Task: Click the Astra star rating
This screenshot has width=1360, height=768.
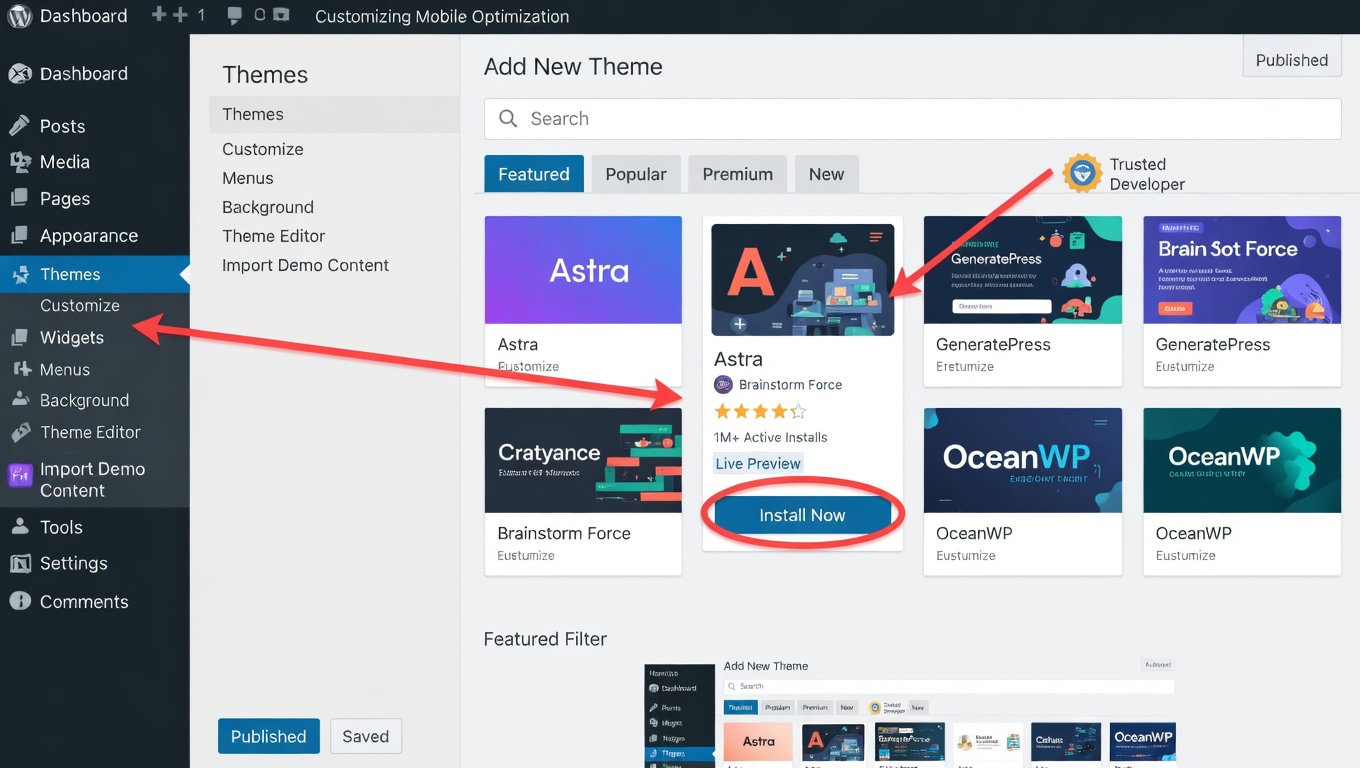Action: [x=760, y=411]
